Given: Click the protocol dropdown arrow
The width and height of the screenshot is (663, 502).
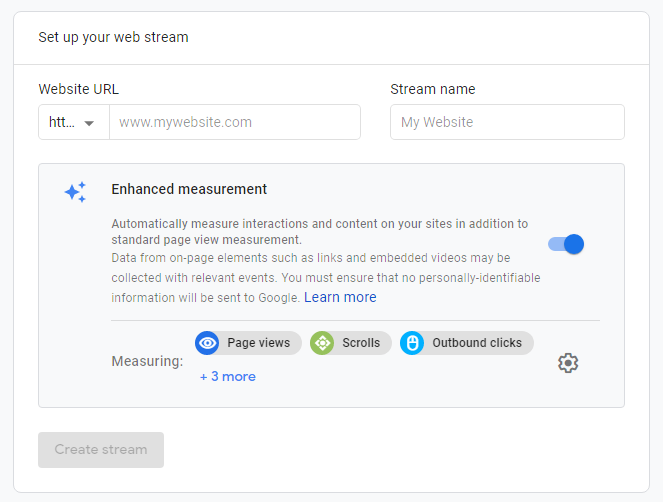Looking at the screenshot, I should 90,123.
